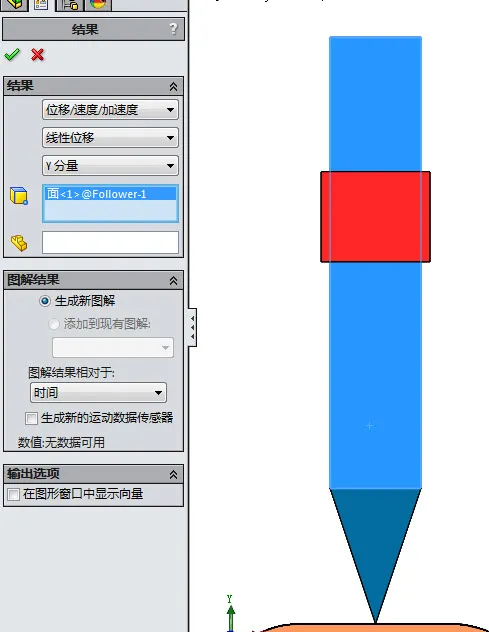Collapse the 图解结果 section

tap(173, 280)
